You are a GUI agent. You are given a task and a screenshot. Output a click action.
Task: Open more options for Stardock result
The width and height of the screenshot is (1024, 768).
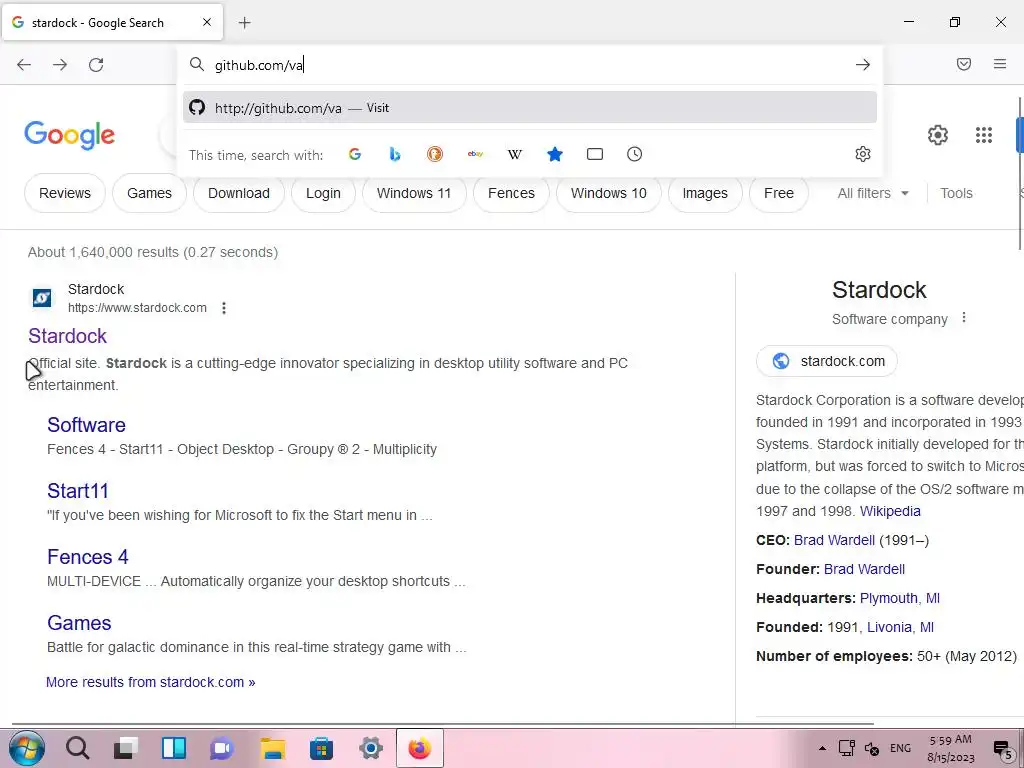[x=224, y=308]
